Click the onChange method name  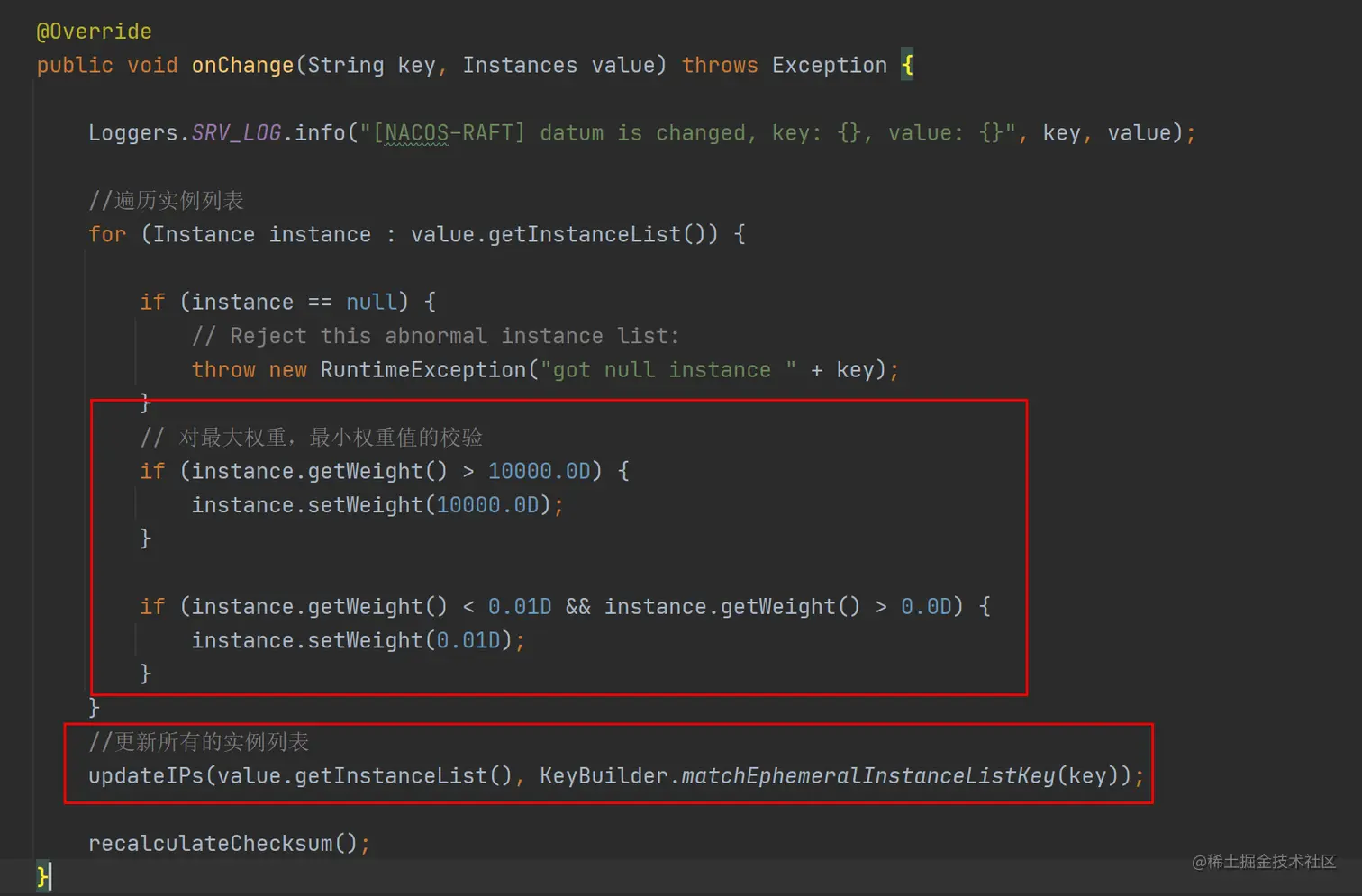[242, 66]
